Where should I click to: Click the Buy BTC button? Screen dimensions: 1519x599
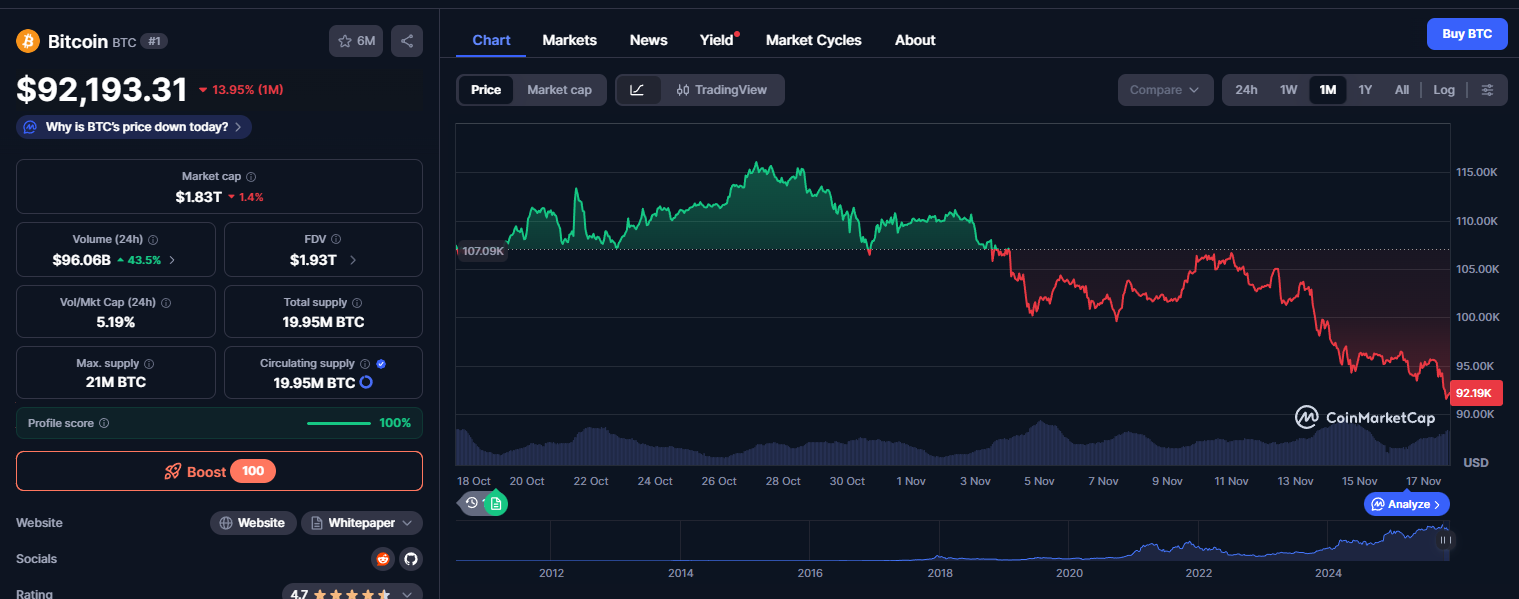coord(1466,34)
